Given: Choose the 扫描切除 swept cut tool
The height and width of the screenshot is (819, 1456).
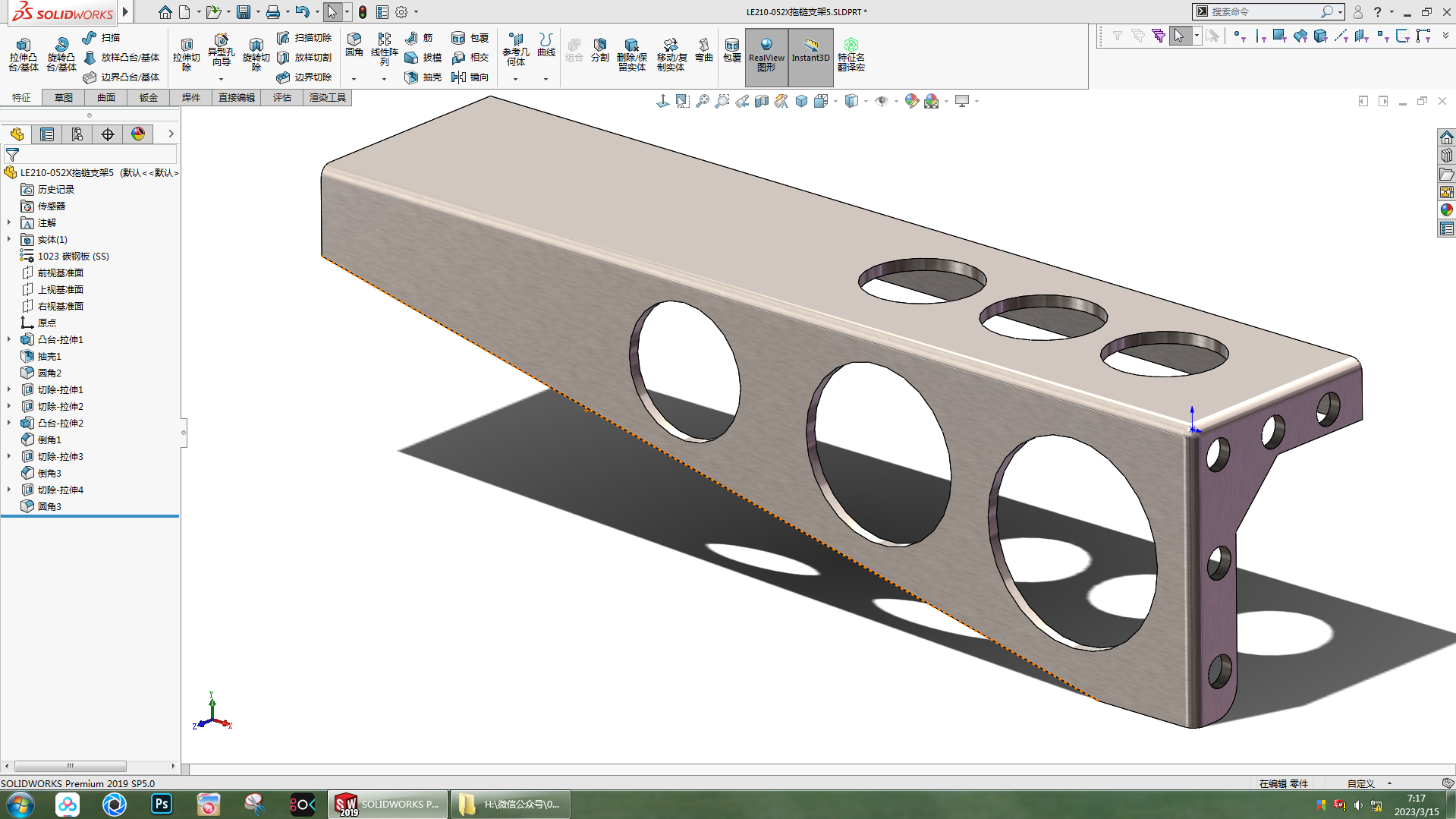Looking at the screenshot, I should pos(304,37).
